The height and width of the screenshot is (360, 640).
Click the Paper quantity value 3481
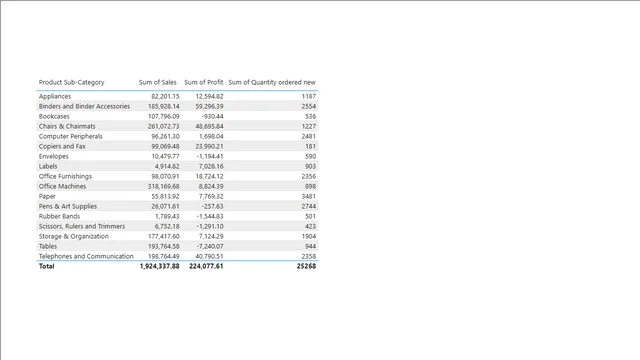[309, 196]
